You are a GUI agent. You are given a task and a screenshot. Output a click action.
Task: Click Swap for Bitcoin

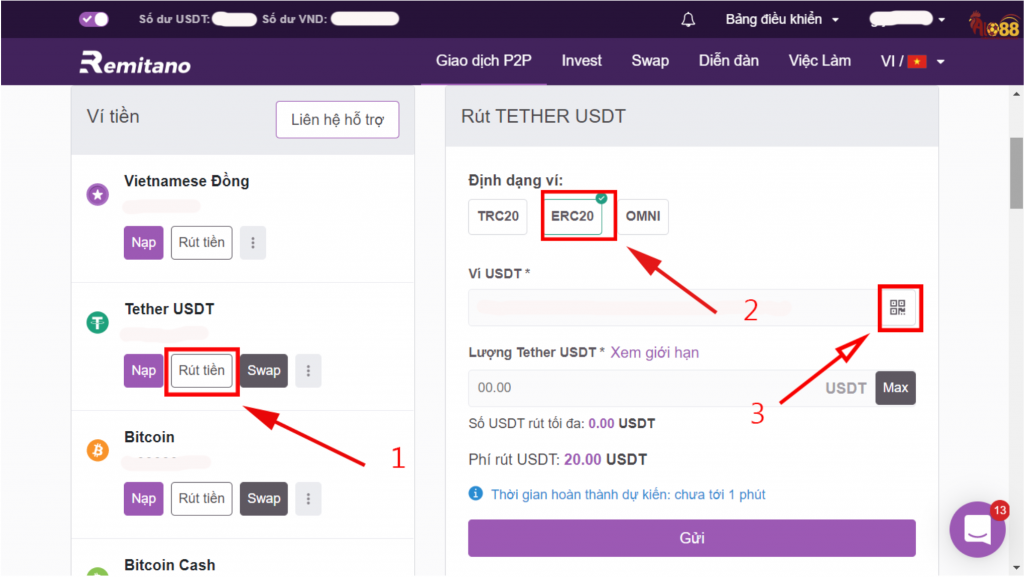pos(264,499)
